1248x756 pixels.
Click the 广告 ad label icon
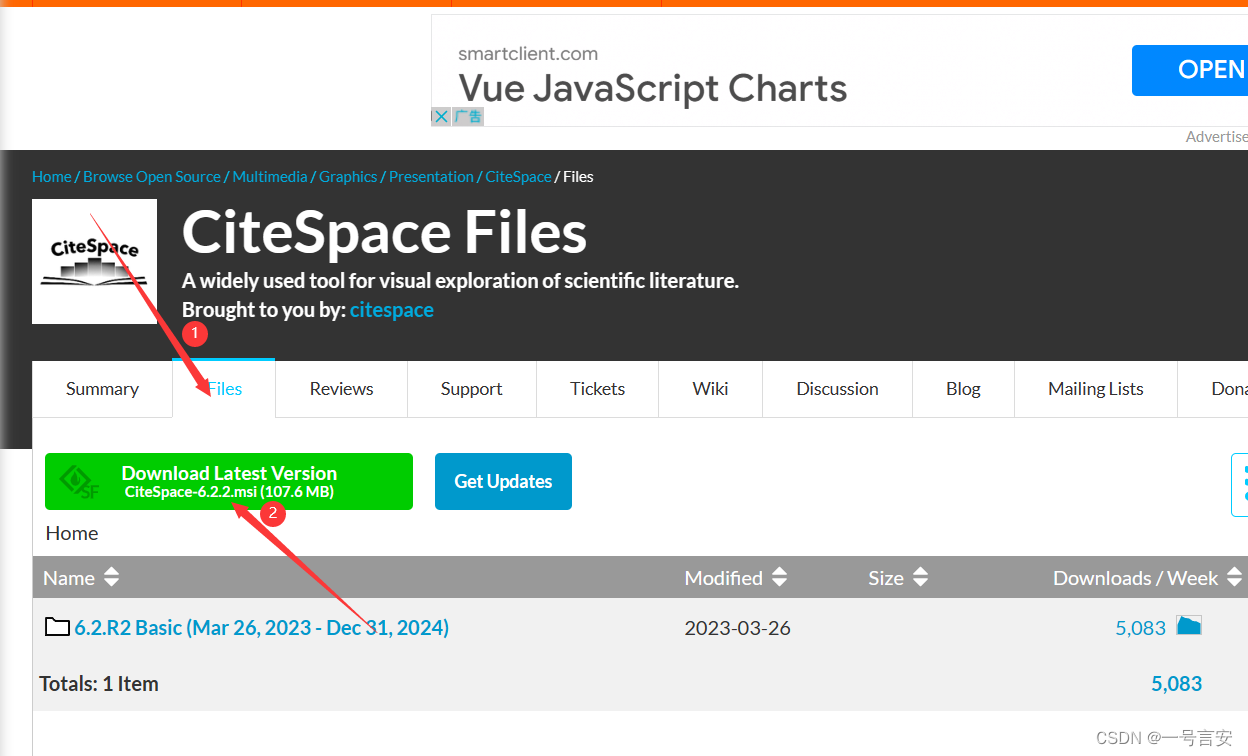468,116
